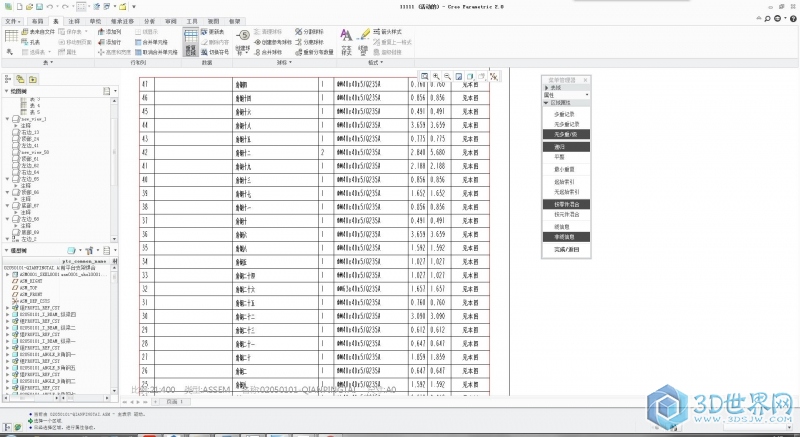Click zoom in magnifier in graphics toolbar
Screen dimensions: 800x437
pos(436,76)
